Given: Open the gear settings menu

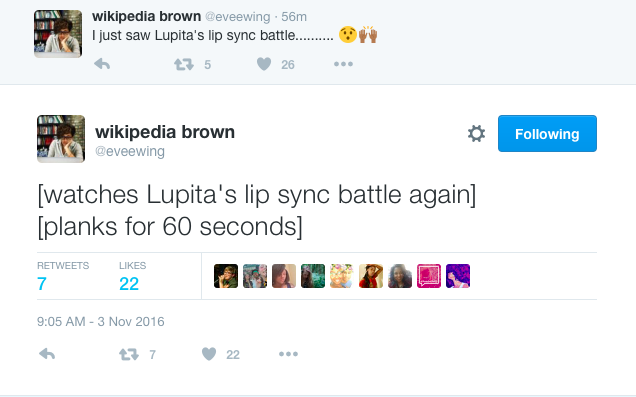Looking at the screenshot, I should click(476, 133).
